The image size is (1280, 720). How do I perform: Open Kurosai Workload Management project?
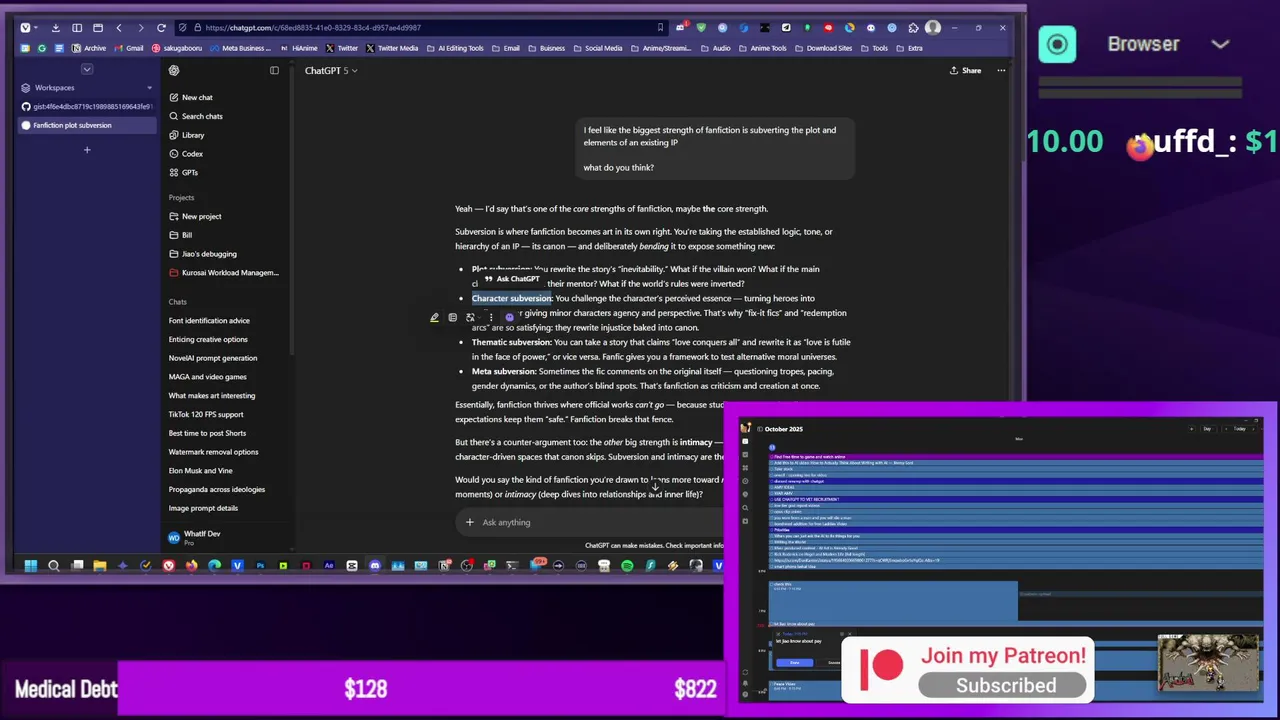pos(224,273)
